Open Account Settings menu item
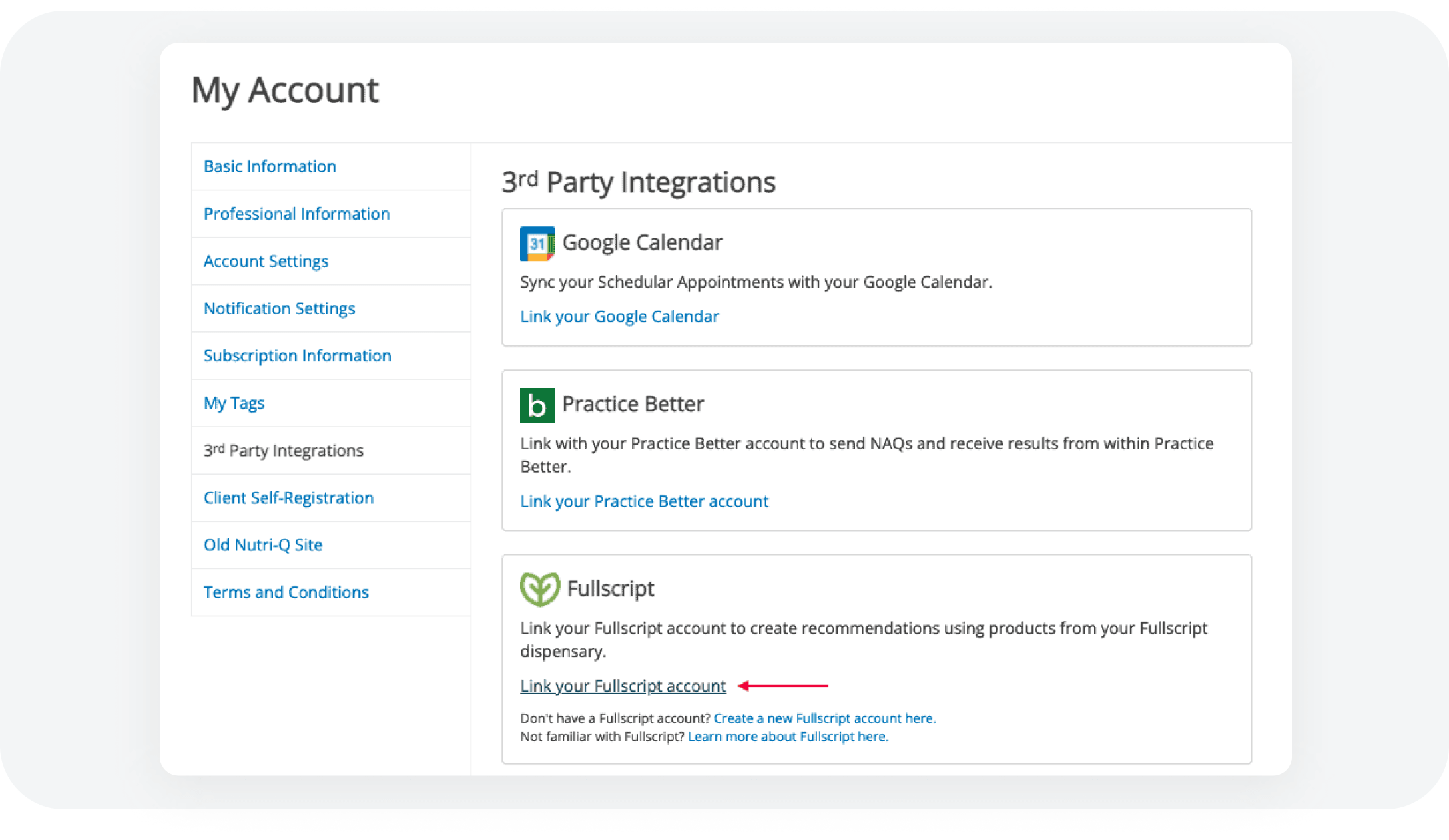Image resolution: width=1449 pixels, height=840 pixels. (266, 261)
